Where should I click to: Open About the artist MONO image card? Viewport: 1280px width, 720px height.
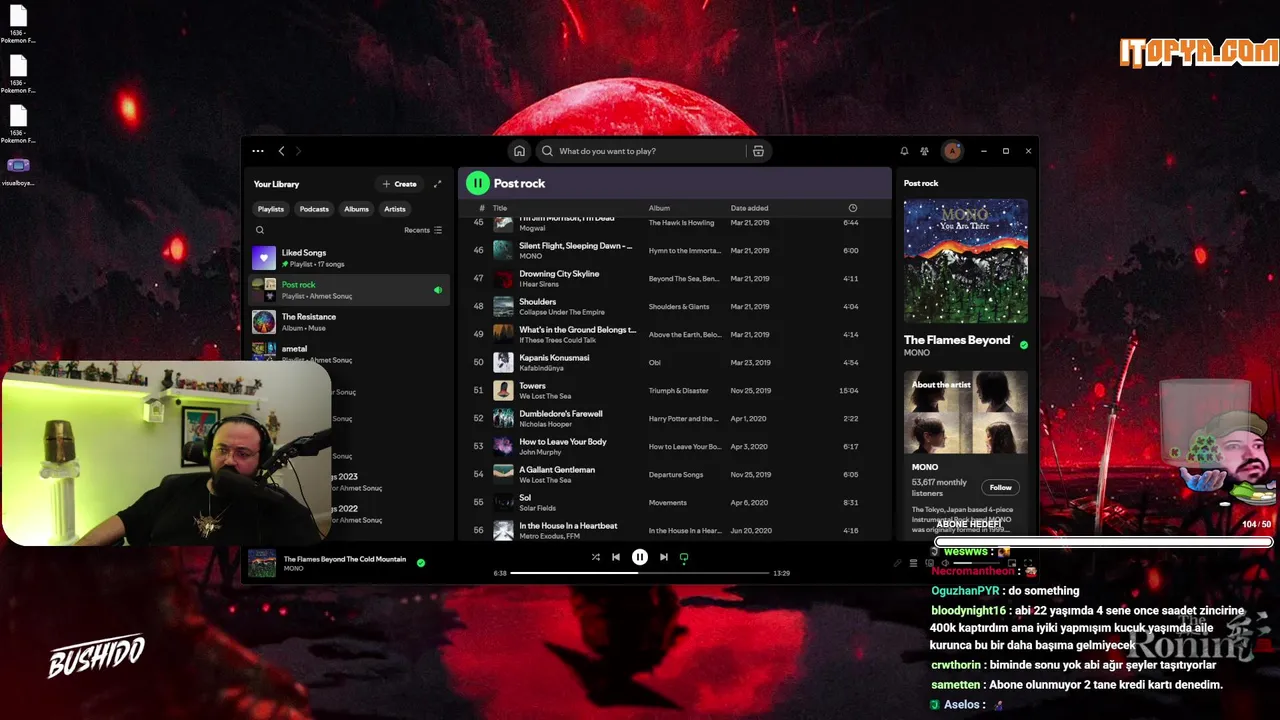tap(966, 413)
